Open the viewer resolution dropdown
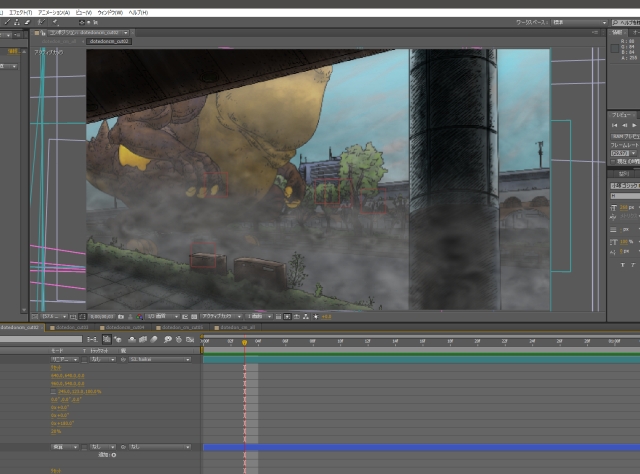Image resolution: width=640 pixels, height=474 pixels. tap(159, 316)
